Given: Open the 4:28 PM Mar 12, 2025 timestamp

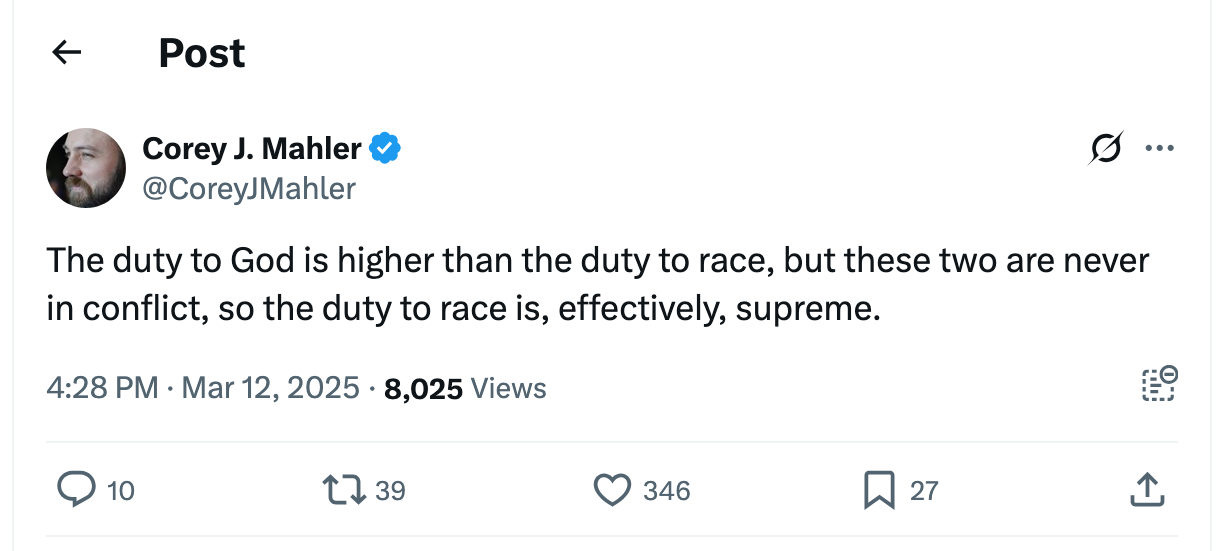Looking at the screenshot, I should [x=202, y=388].
